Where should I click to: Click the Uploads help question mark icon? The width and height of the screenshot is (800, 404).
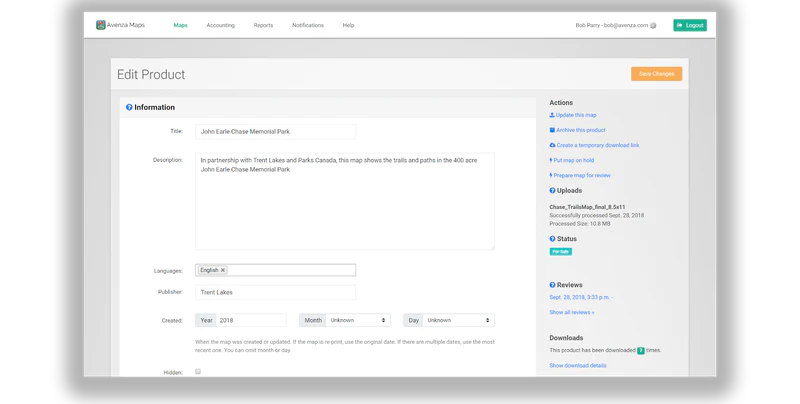553,190
